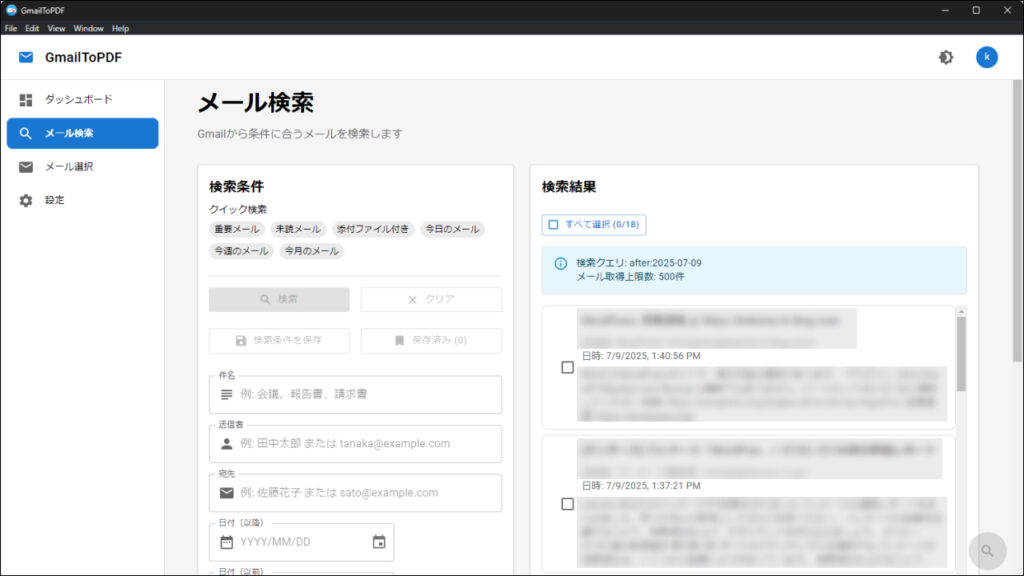The height and width of the screenshot is (576, 1024).
Task: Focus the 件名 subject input field
Action: (x=355, y=394)
